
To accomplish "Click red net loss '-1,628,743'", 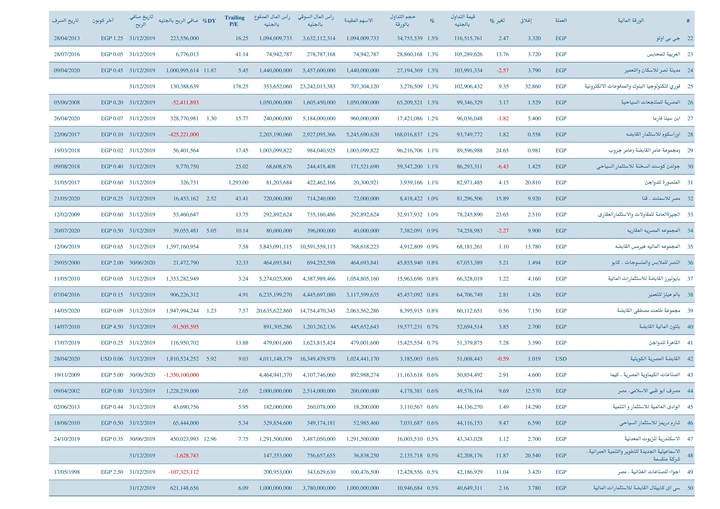I will (x=186, y=455).
